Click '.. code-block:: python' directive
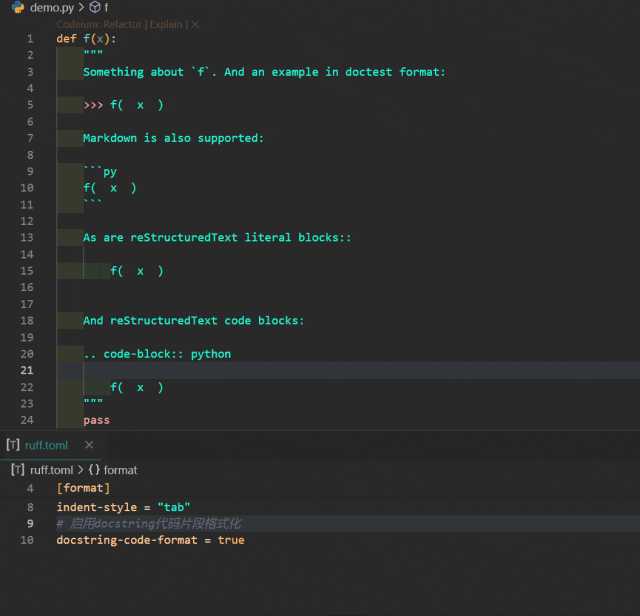Image resolution: width=640 pixels, height=616 pixels. (x=157, y=354)
